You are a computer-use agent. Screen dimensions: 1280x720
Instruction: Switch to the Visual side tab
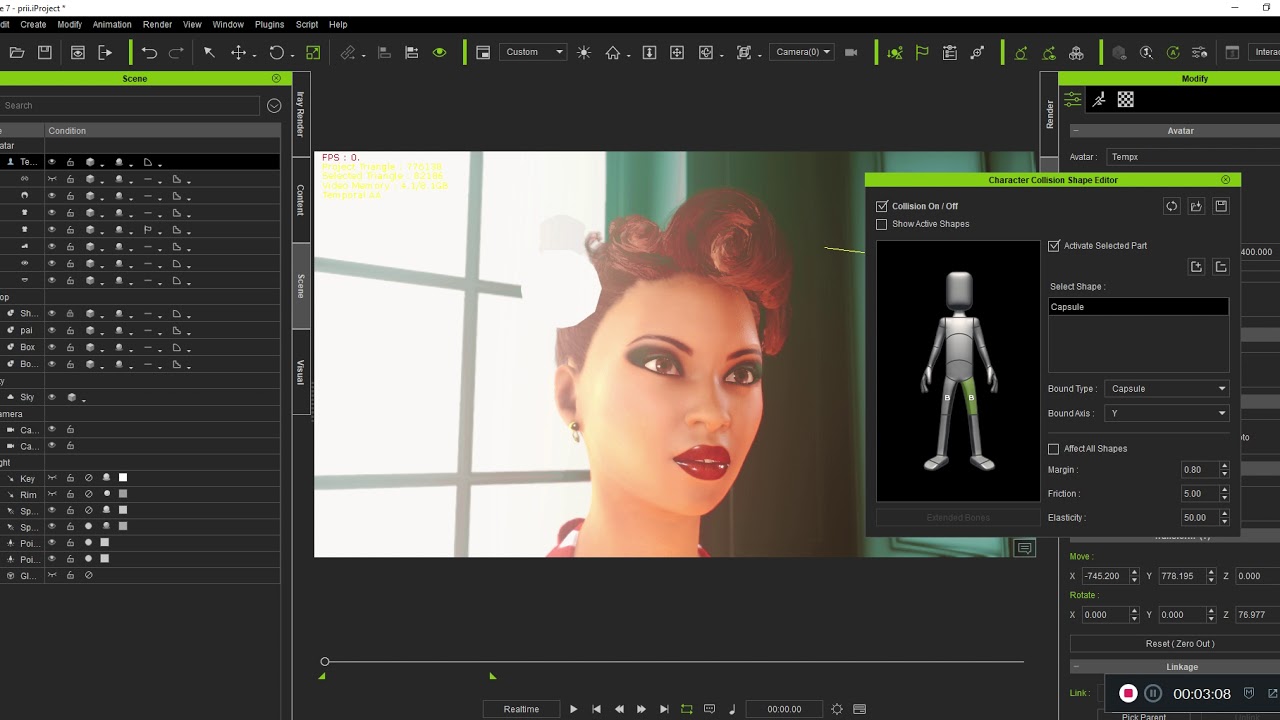(x=300, y=372)
